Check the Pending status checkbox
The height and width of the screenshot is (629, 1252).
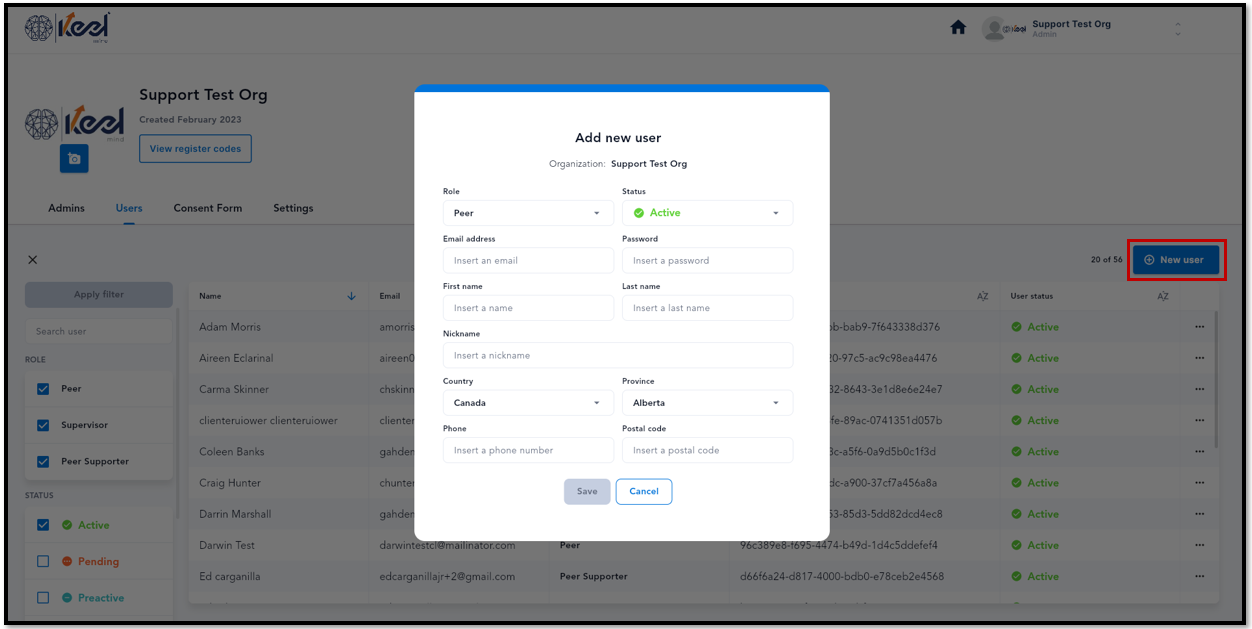coord(42,561)
